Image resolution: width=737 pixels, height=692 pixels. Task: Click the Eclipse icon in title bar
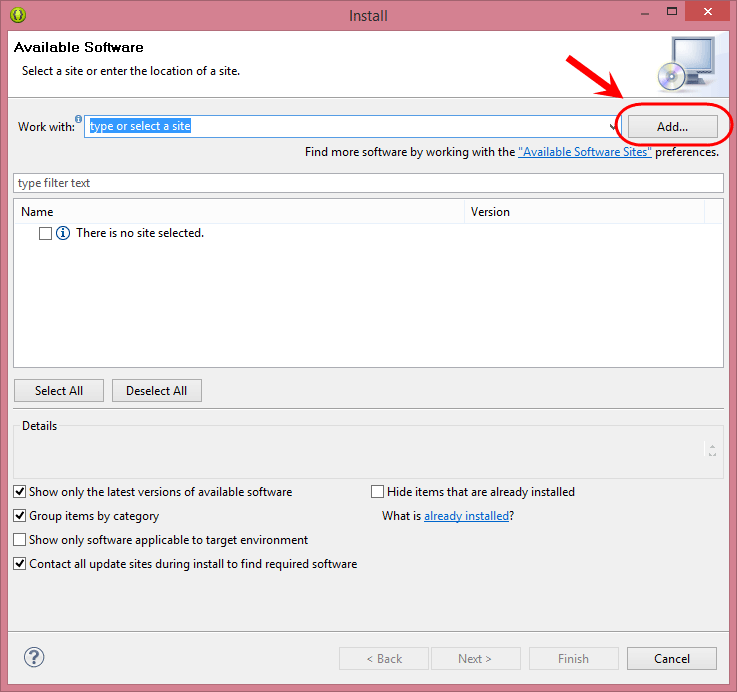(x=18, y=15)
